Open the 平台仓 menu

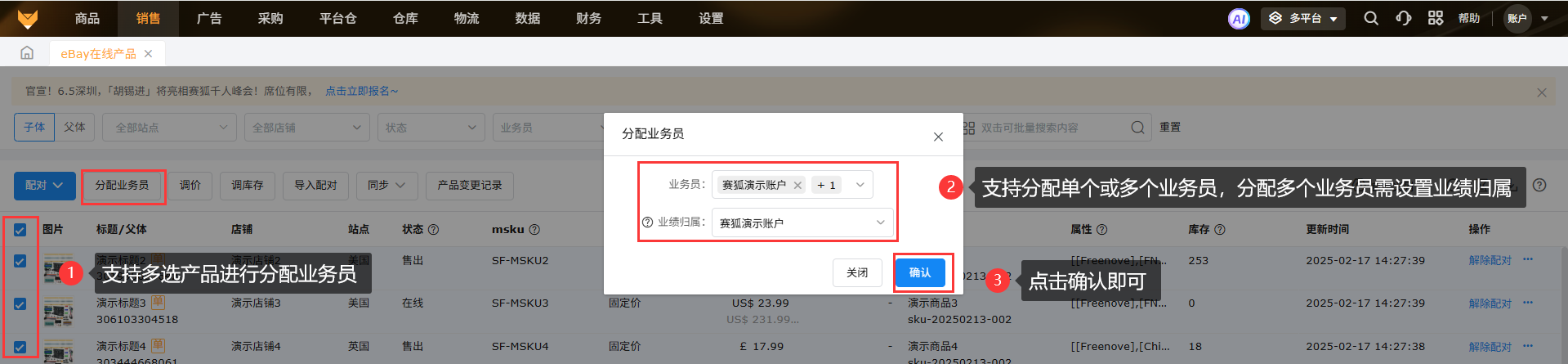337,18
